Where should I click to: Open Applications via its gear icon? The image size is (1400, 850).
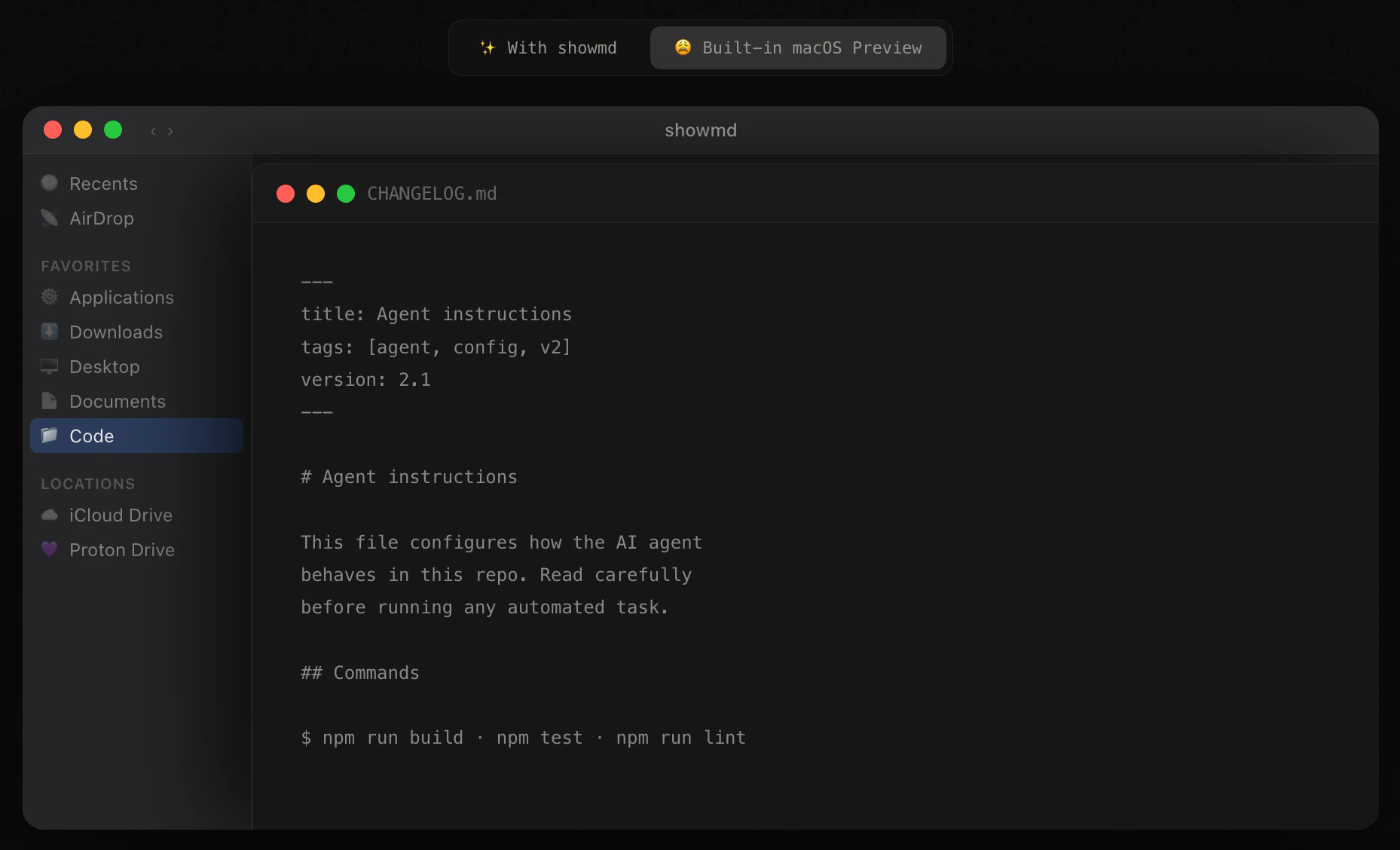(x=50, y=297)
